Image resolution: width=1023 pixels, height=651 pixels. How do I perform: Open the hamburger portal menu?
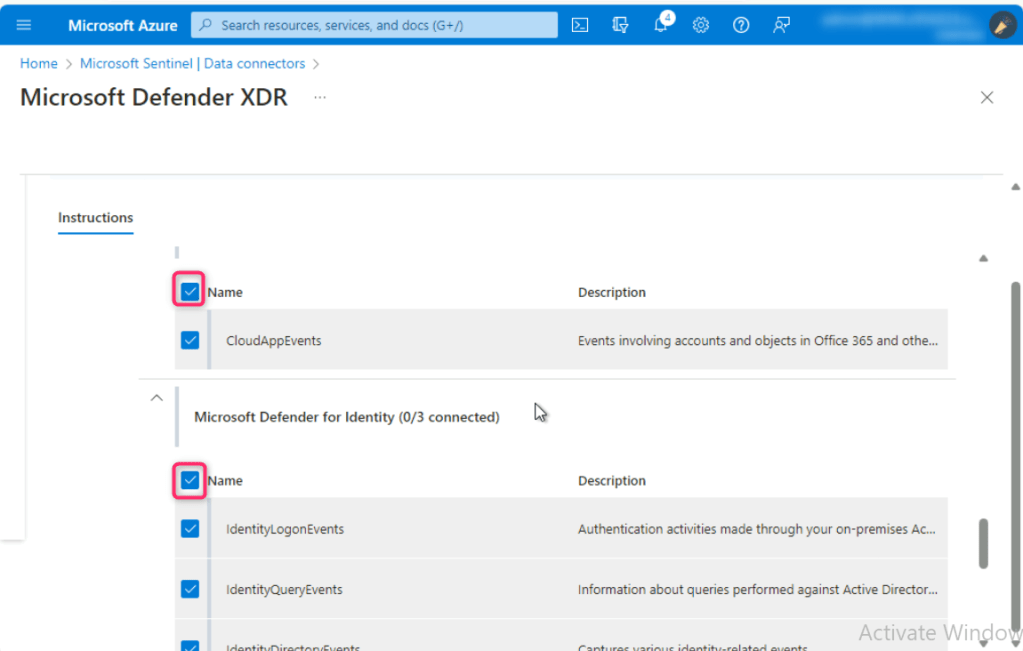tap(24, 25)
